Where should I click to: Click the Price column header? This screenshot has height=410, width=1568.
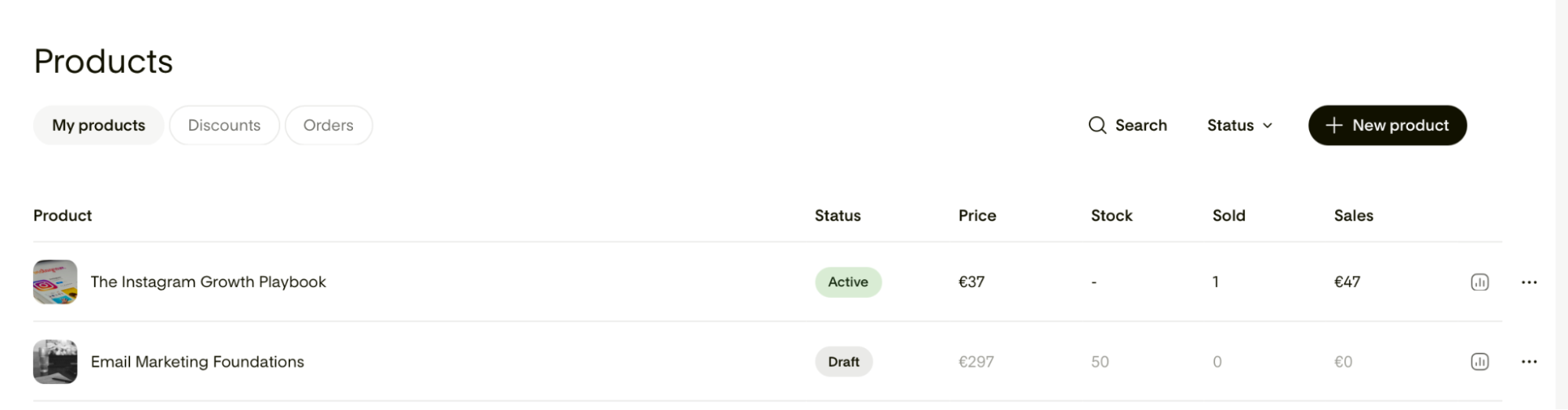coord(977,216)
